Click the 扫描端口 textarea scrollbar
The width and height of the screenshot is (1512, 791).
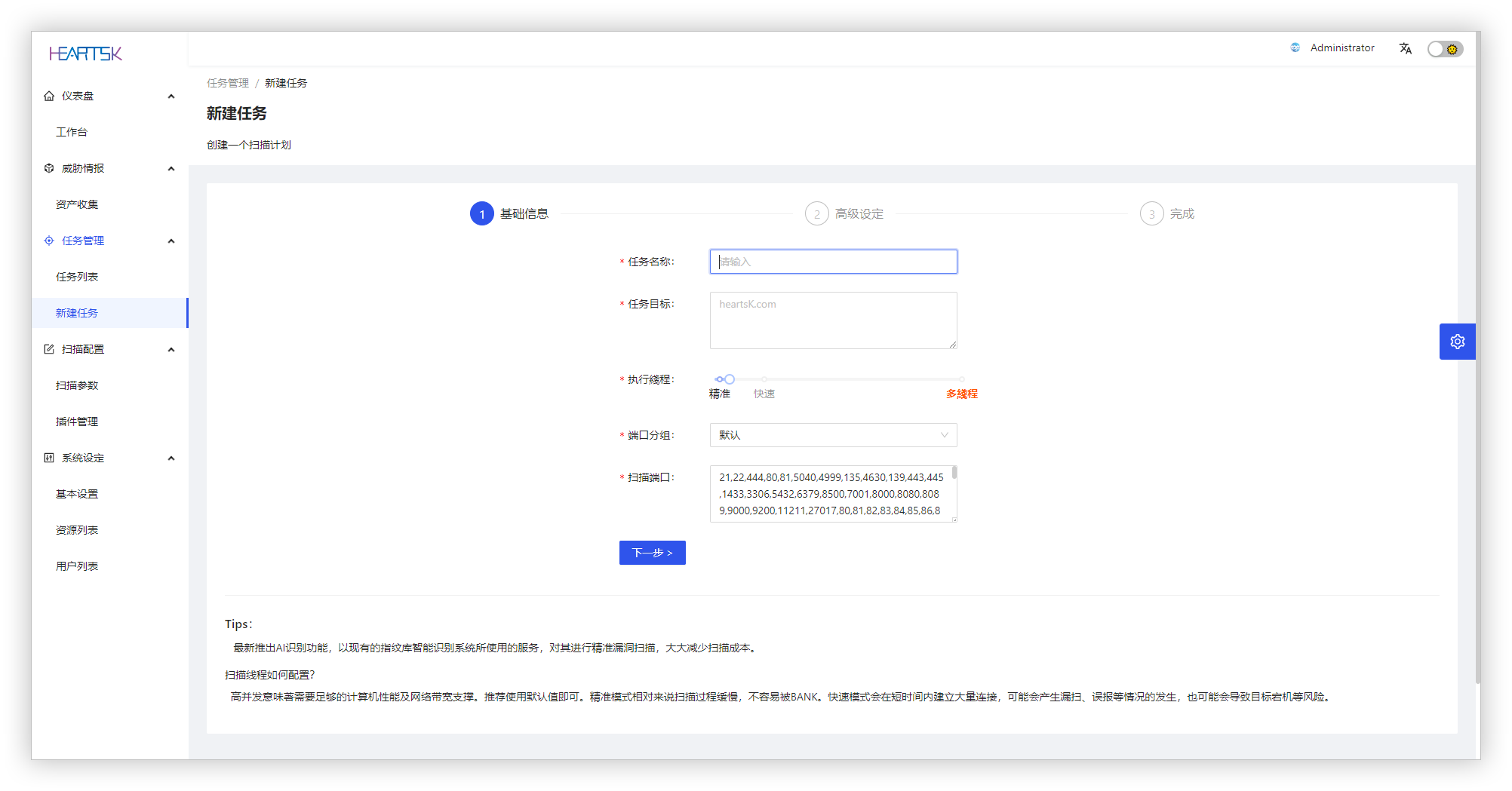pyautogui.click(x=954, y=473)
